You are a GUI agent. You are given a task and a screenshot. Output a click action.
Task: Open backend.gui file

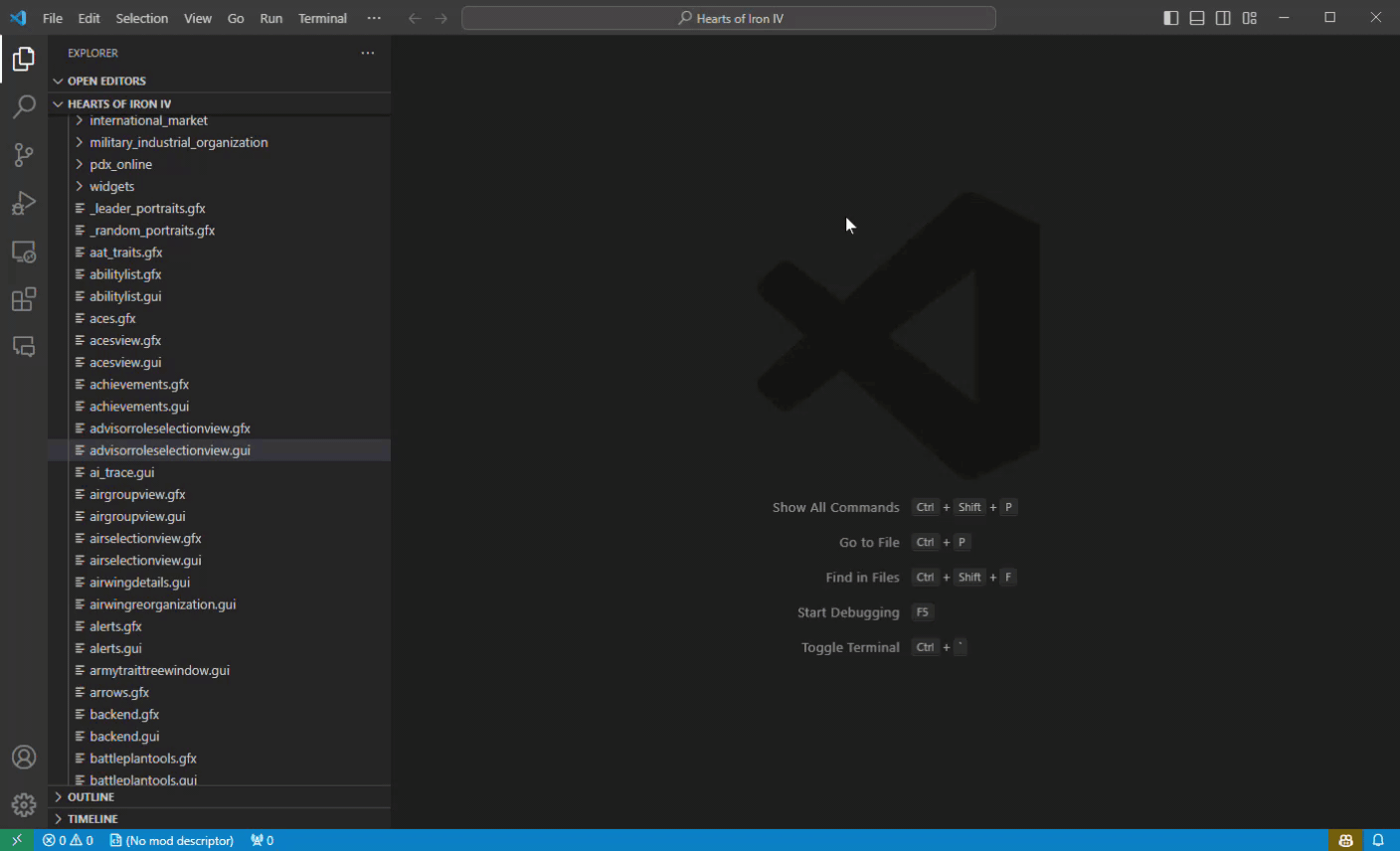pyautogui.click(x=219, y=736)
